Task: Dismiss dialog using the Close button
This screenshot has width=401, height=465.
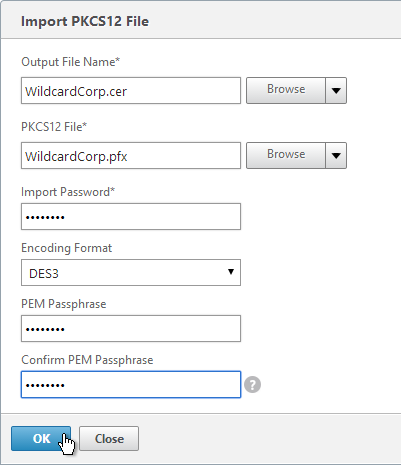Action: (x=109, y=438)
